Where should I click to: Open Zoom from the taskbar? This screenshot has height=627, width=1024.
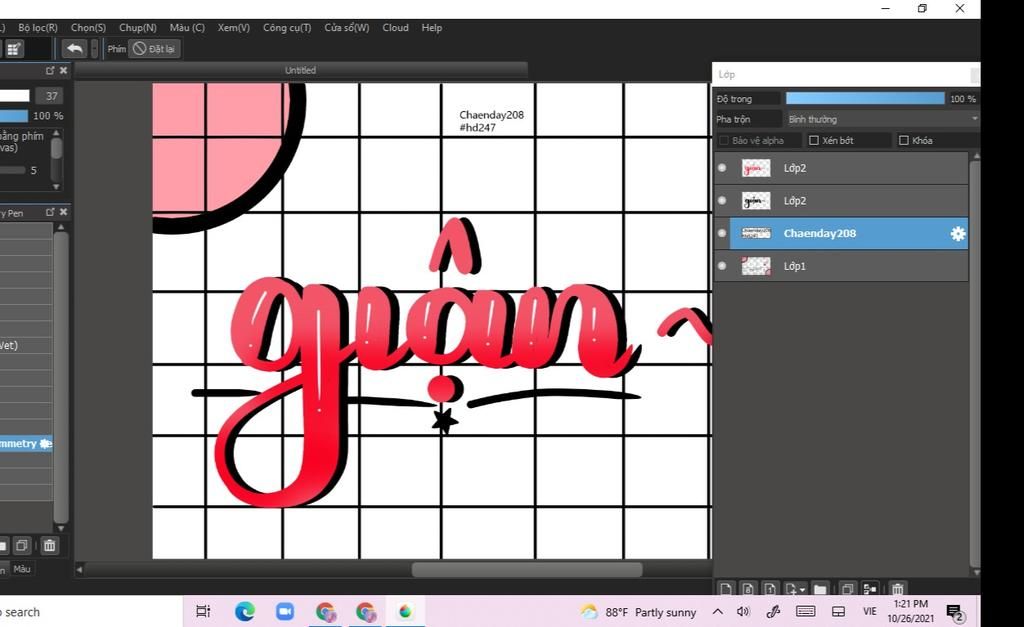point(285,611)
